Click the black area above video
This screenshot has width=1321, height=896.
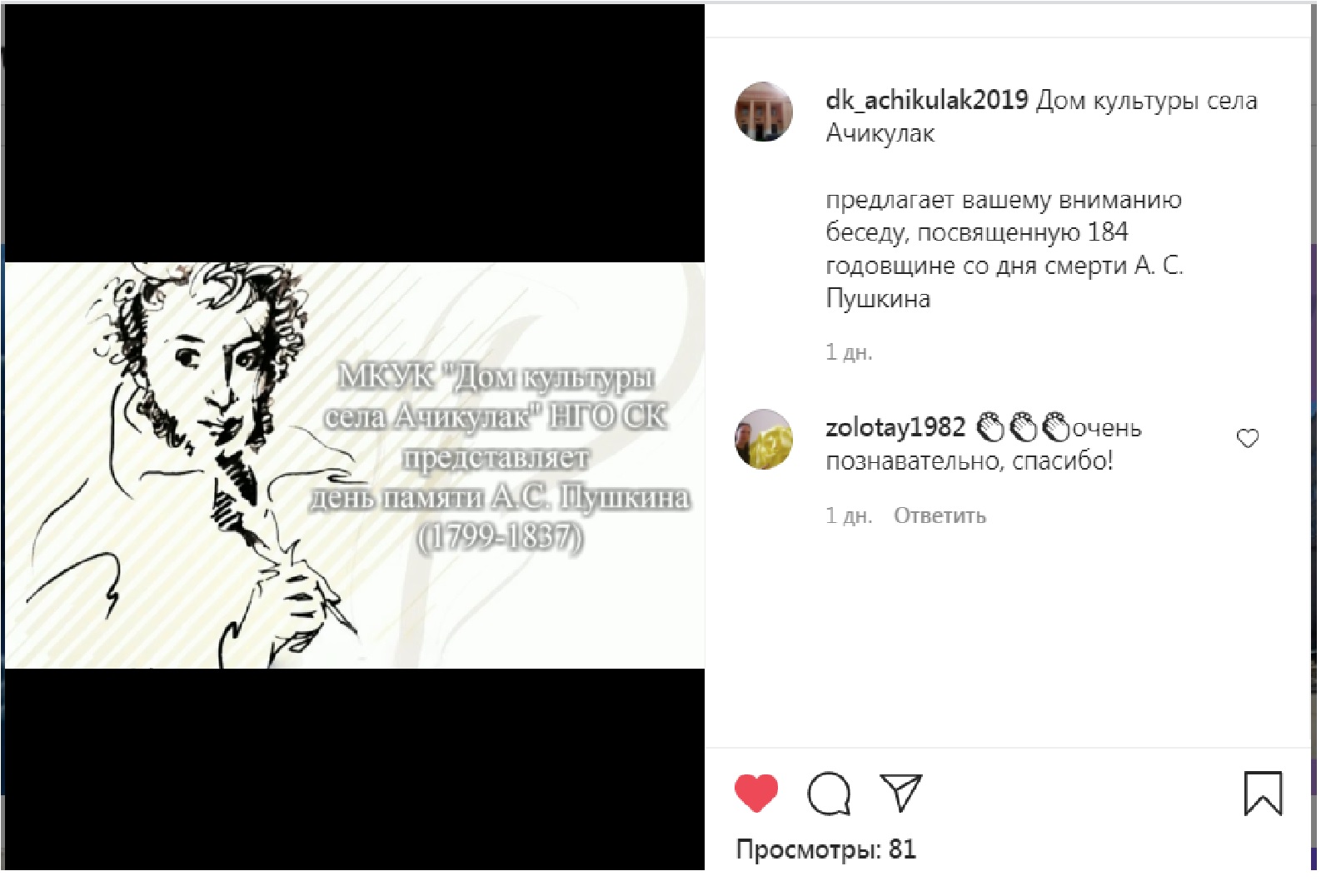pos(355,133)
